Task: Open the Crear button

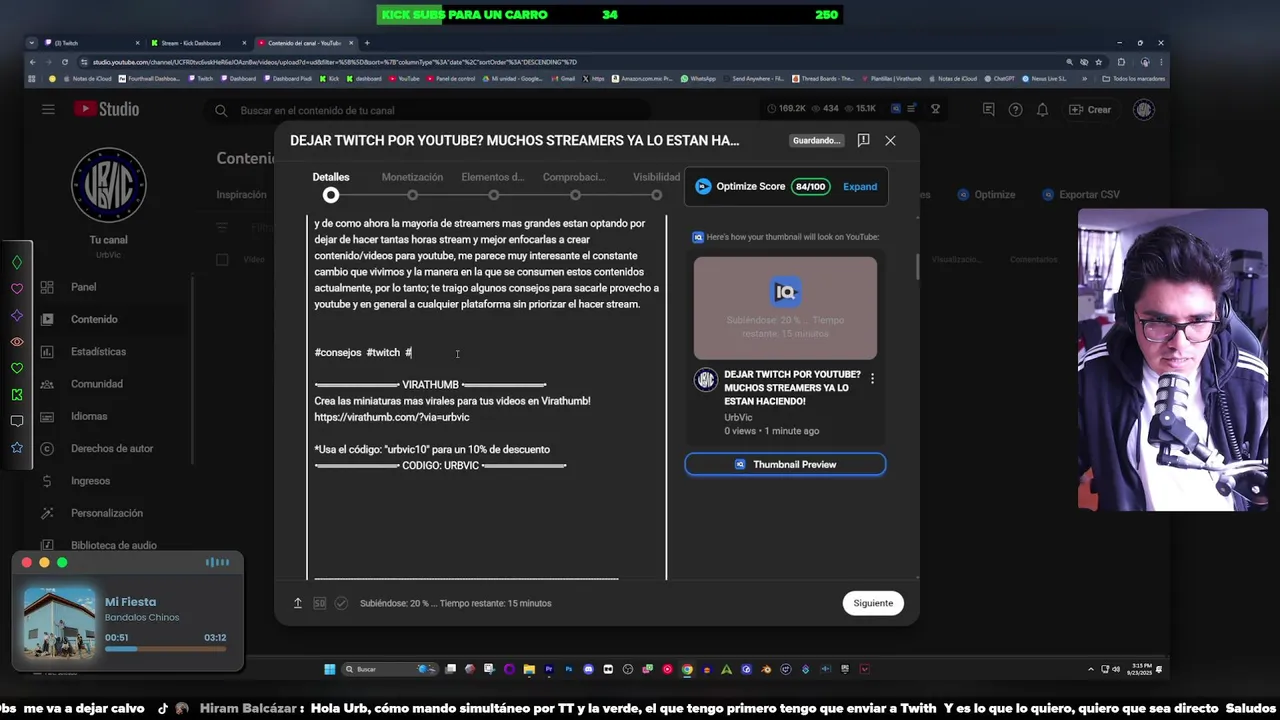Action: pos(1090,110)
